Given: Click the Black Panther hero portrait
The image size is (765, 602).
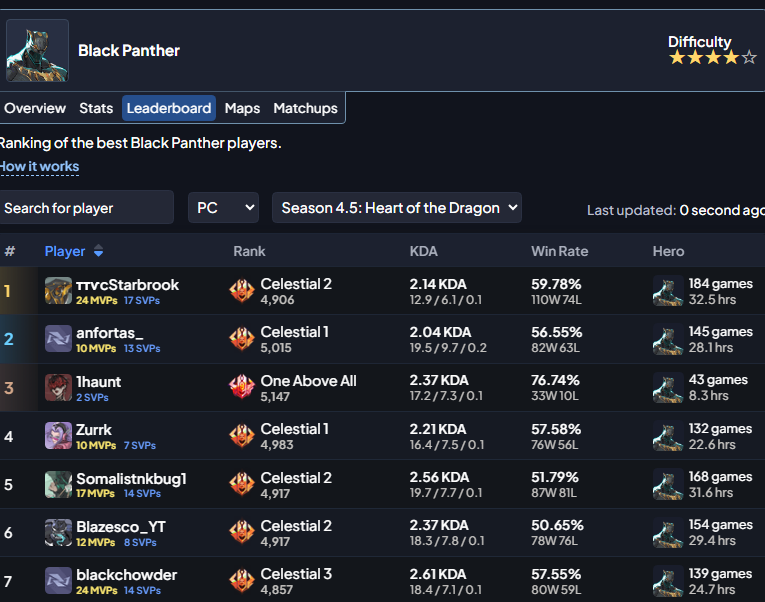Looking at the screenshot, I should click(x=37, y=50).
